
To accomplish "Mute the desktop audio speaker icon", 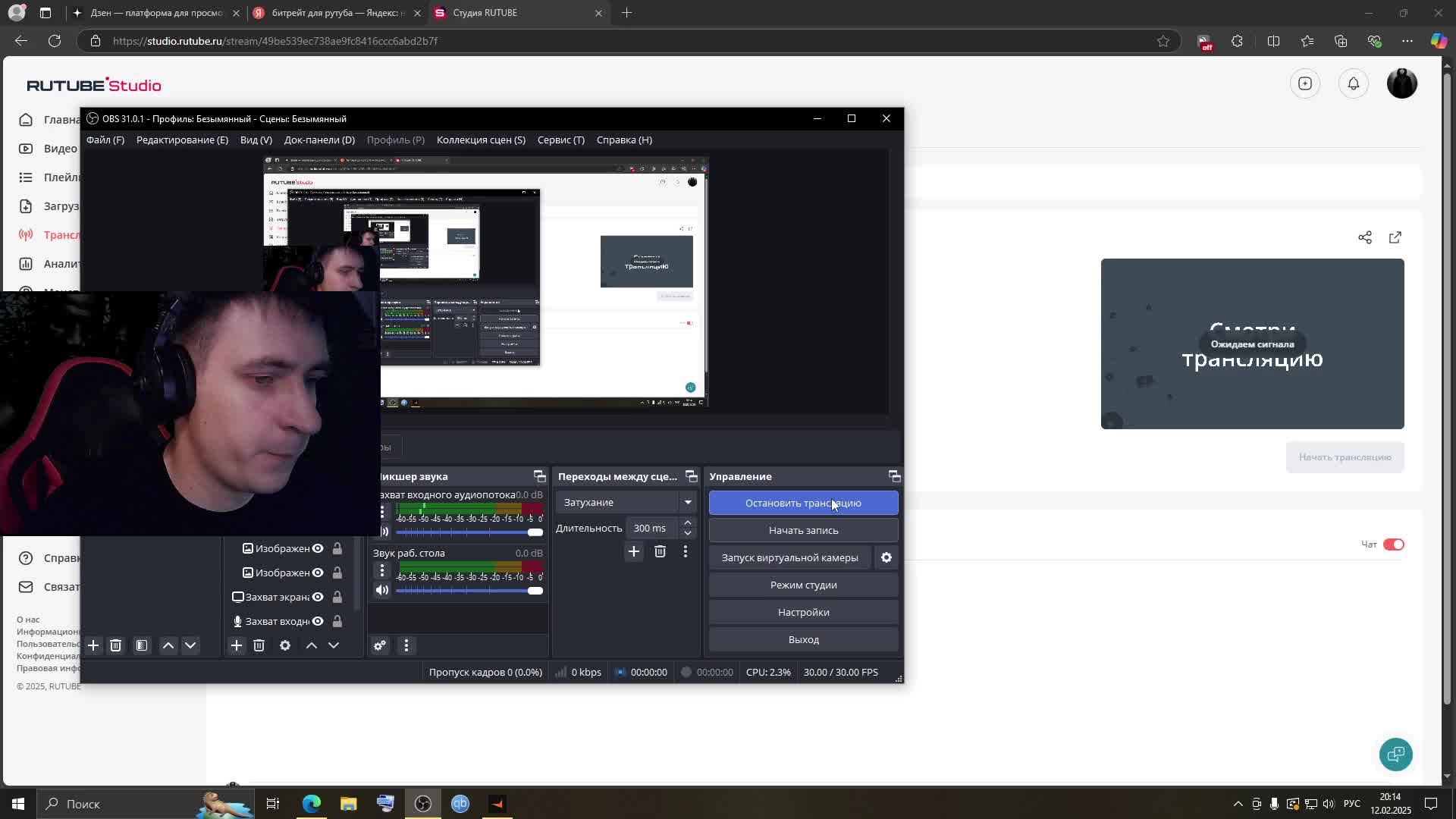I will click(382, 590).
